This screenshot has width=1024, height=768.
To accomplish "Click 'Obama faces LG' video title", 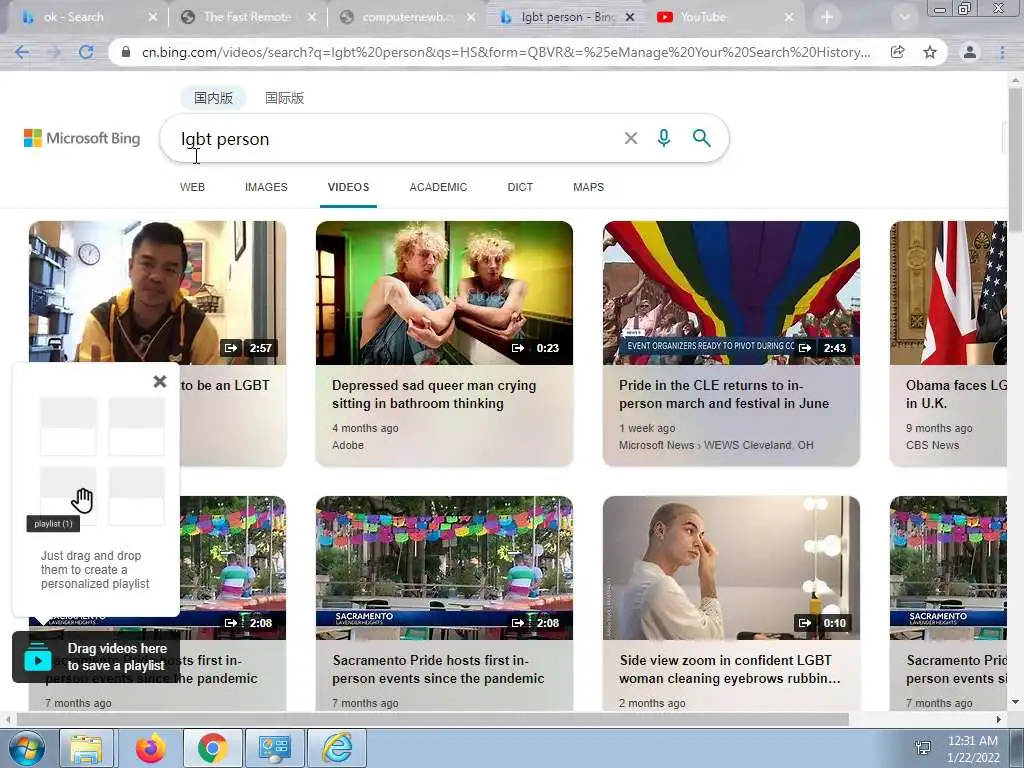I will pyautogui.click(x=956, y=394).
